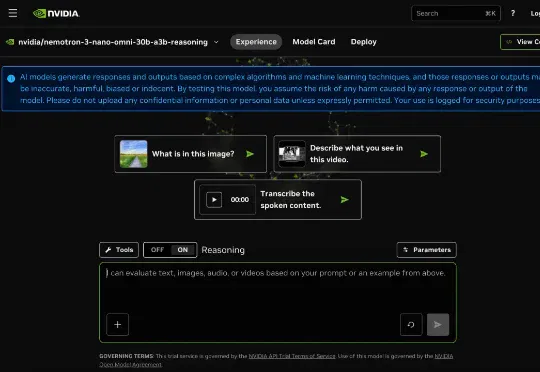Screen dimensions: 540x372
Task: Click the info icon in blue banner
Action: (x=11, y=79)
